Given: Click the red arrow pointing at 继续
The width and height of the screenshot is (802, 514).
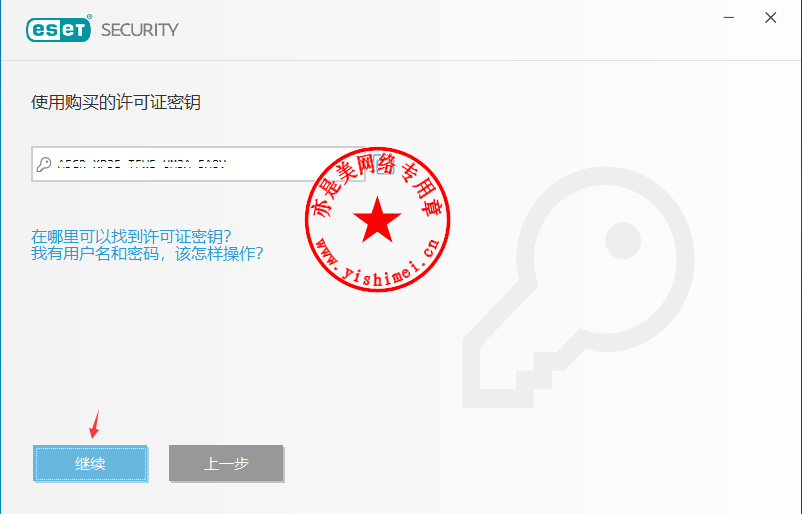Looking at the screenshot, I should pyautogui.click(x=95, y=424).
